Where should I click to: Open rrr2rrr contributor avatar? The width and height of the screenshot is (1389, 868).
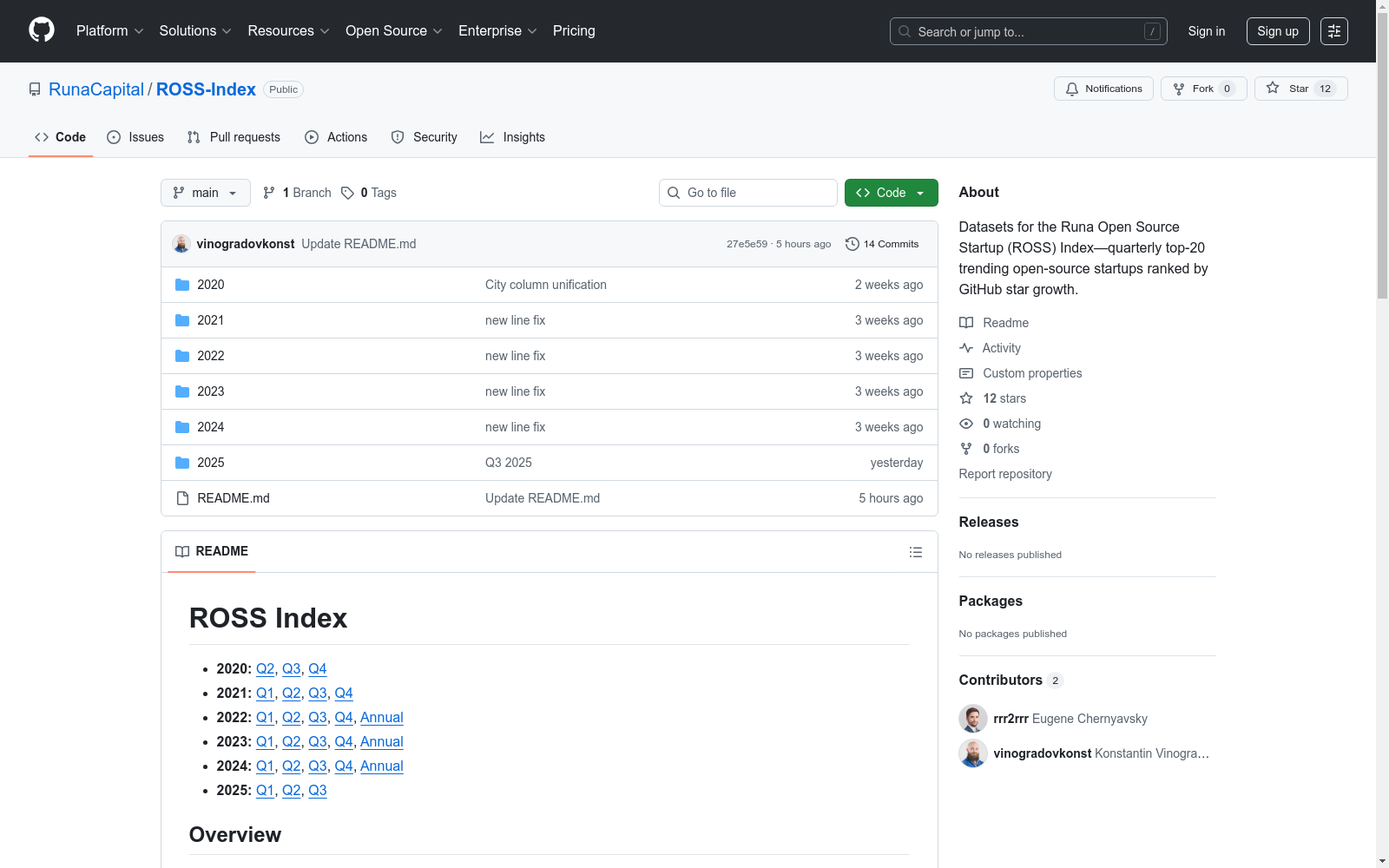pos(973,719)
